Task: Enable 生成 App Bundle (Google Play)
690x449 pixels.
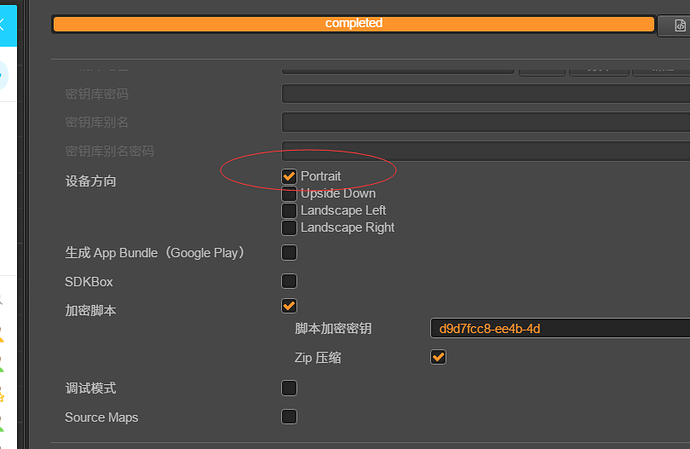Action: pyautogui.click(x=289, y=253)
